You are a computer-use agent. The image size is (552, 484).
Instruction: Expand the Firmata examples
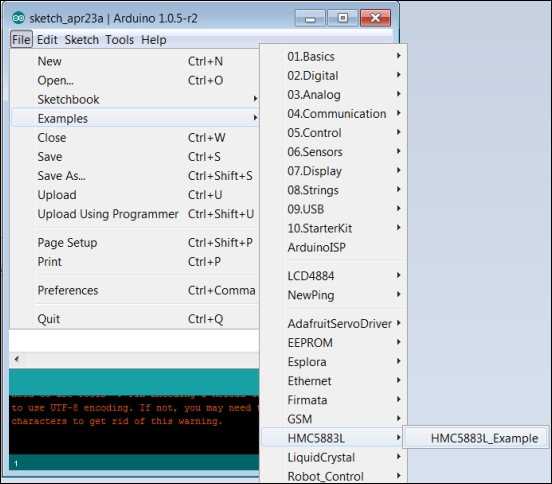tap(334, 400)
